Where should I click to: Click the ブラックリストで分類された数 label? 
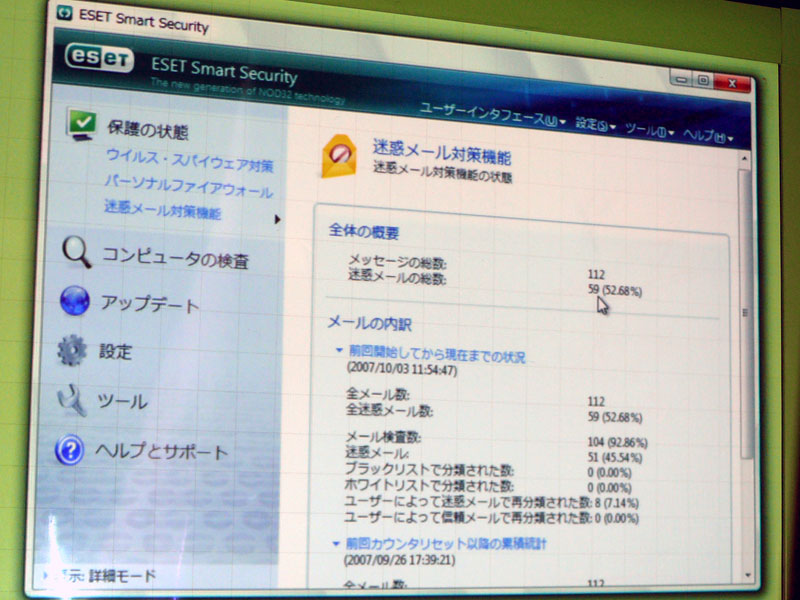pos(430,470)
